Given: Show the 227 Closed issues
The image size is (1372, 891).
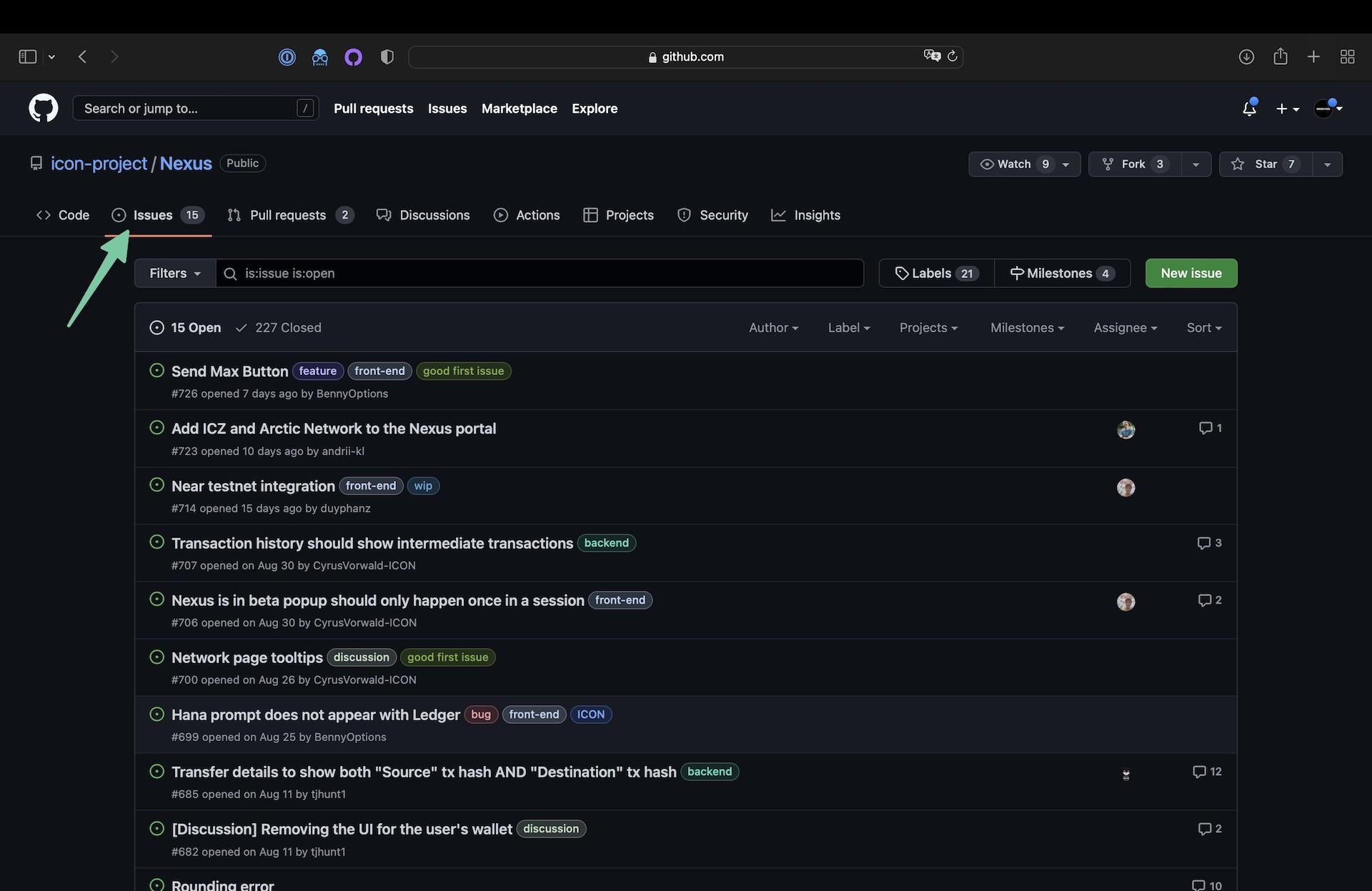Looking at the screenshot, I should (279, 327).
